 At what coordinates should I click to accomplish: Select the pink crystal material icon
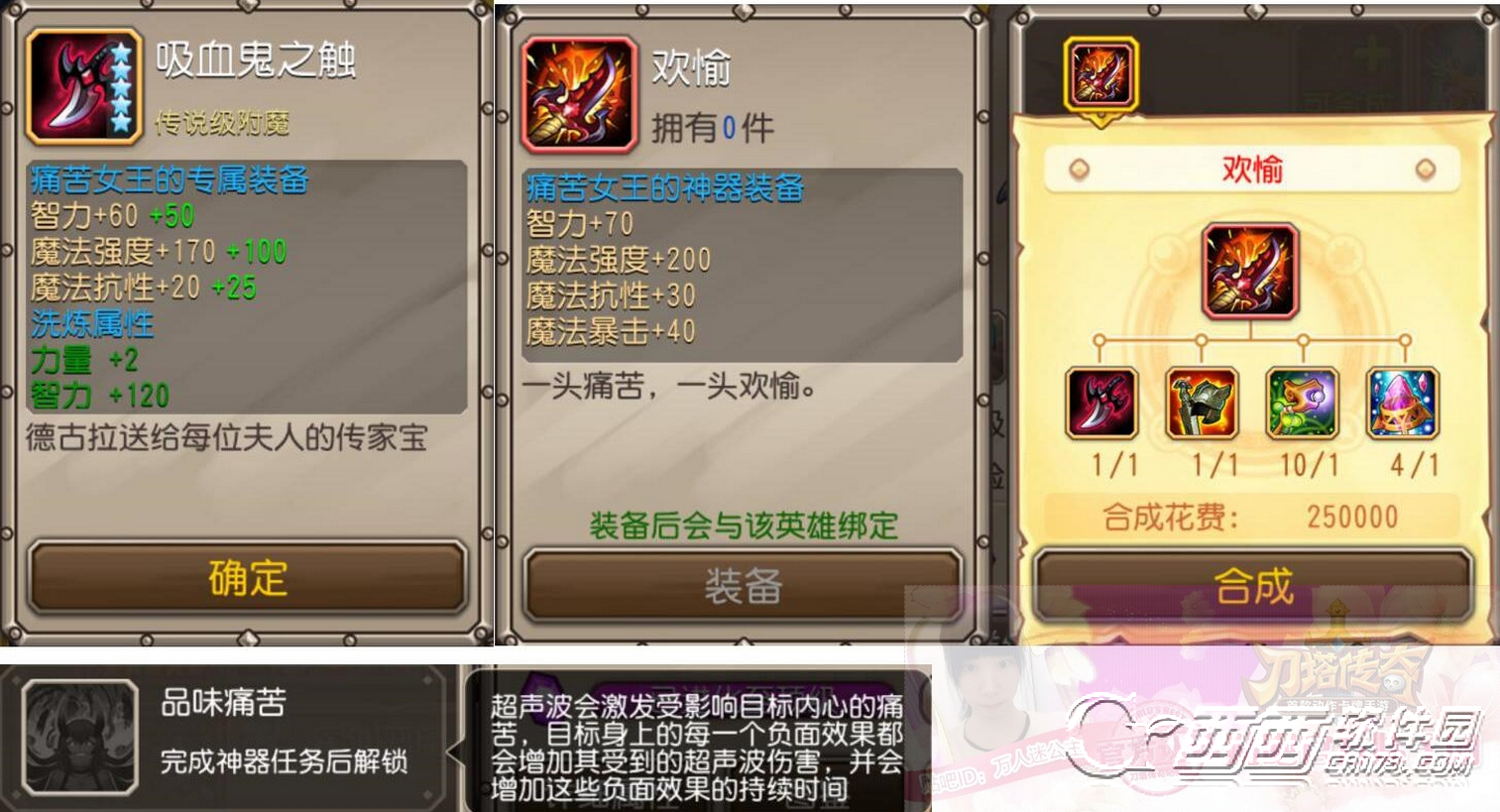[x=1403, y=404]
